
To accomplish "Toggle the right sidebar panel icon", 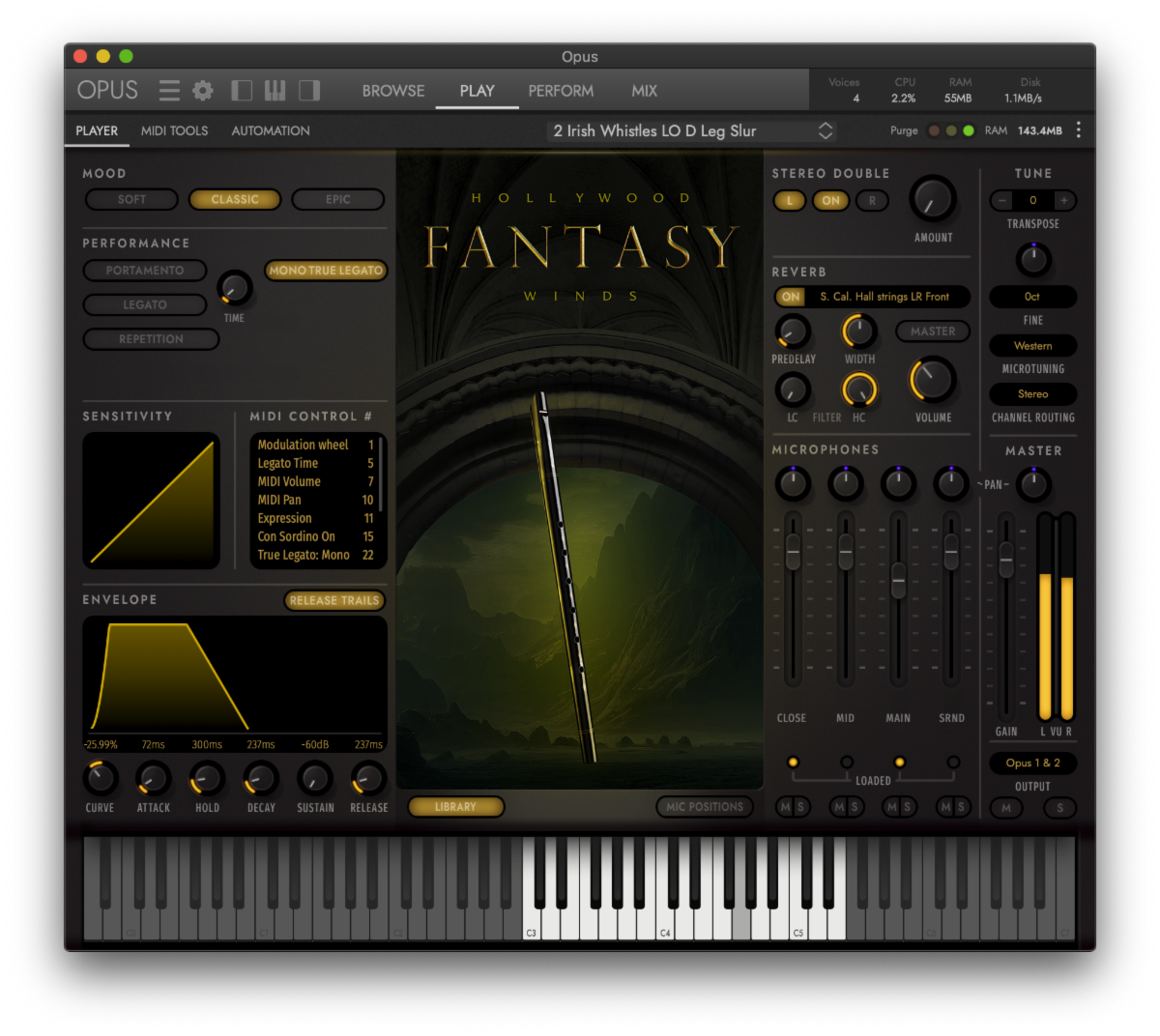I will [x=309, y=91].
